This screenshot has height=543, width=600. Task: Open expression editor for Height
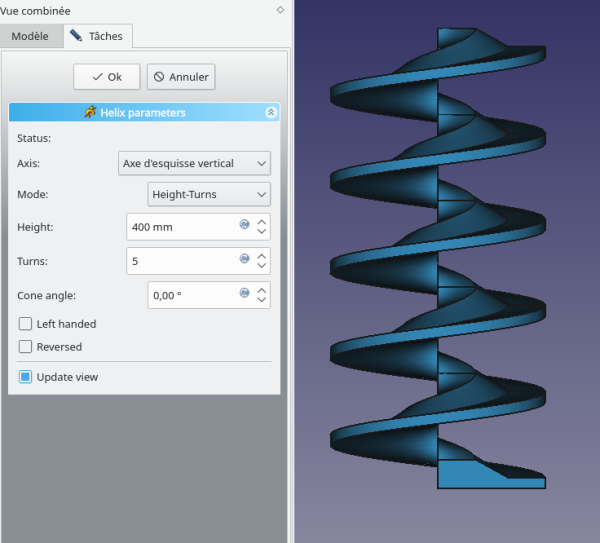(x=245, y=224)
